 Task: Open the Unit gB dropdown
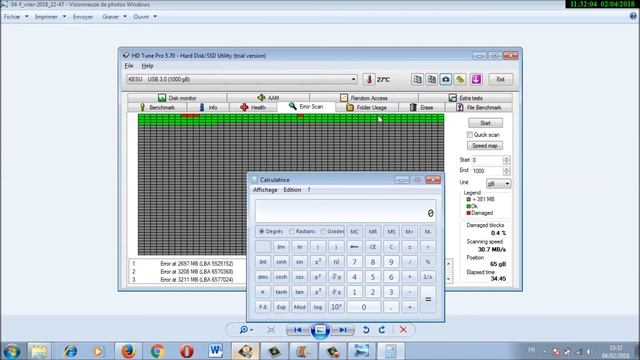[x=498, y=184]
